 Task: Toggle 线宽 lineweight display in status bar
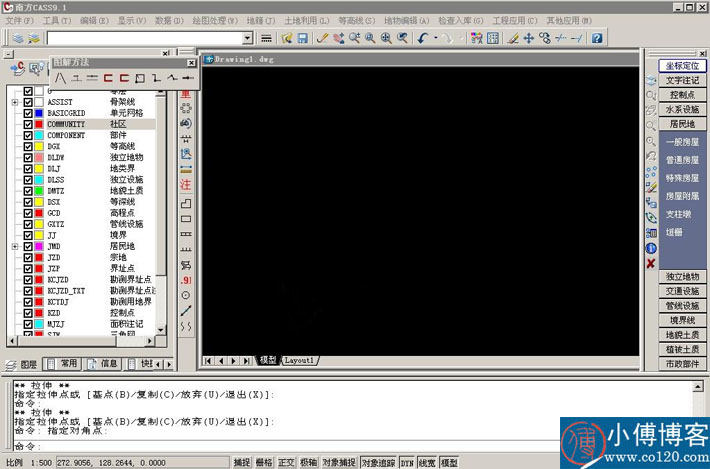pos(427,462)
